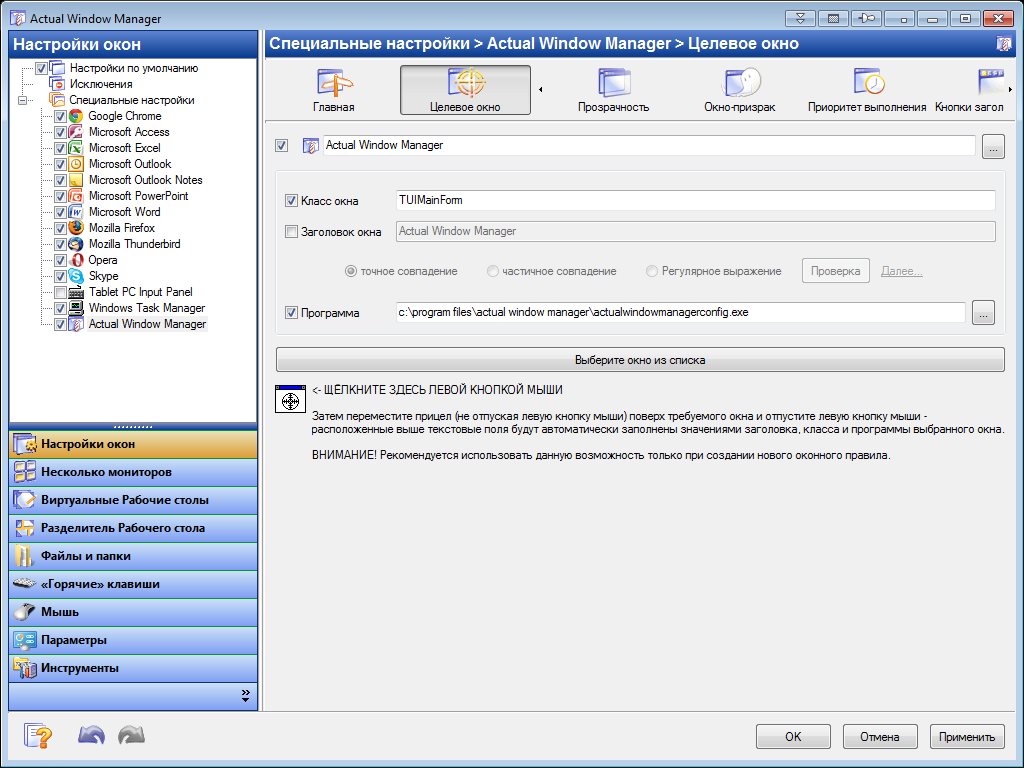The height and width of the screenshot is (768, 1024).
Task: Click the crosshair window finder icon
Action: click(290, 398)
